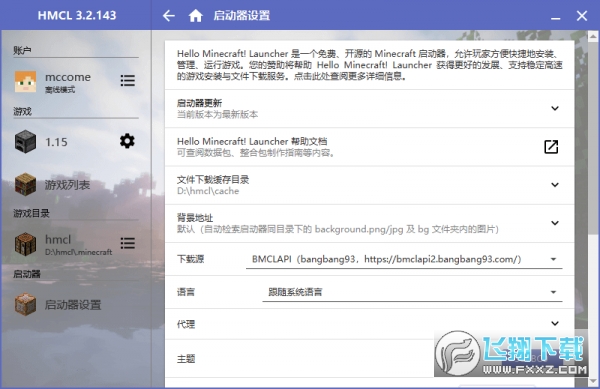Open the mccome account list icon
Viewport: 600px width, 389px height.
[x=127, y=80]
